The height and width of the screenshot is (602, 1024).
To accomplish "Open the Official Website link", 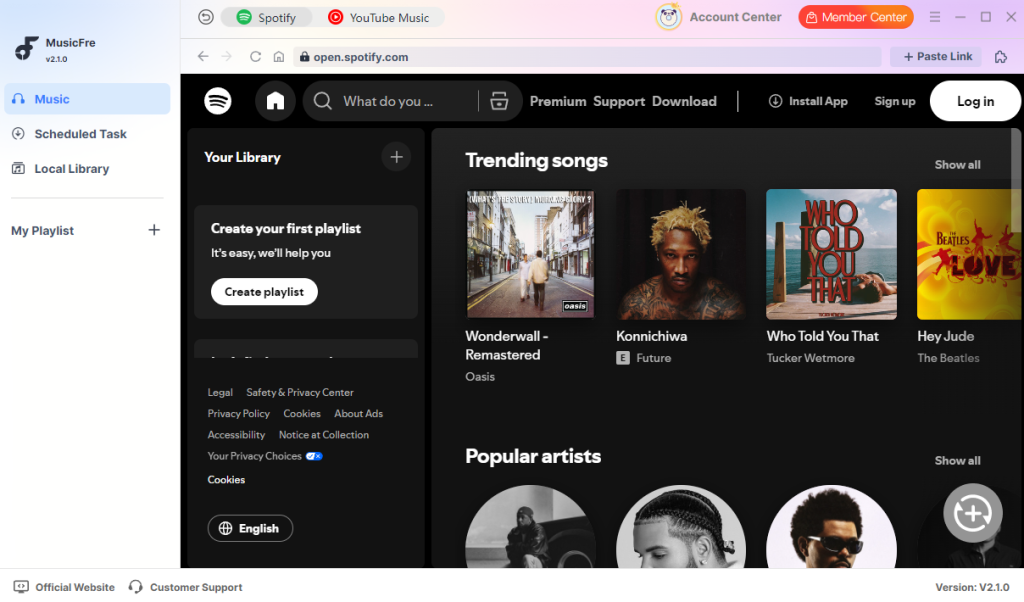I will pos(64,587).
